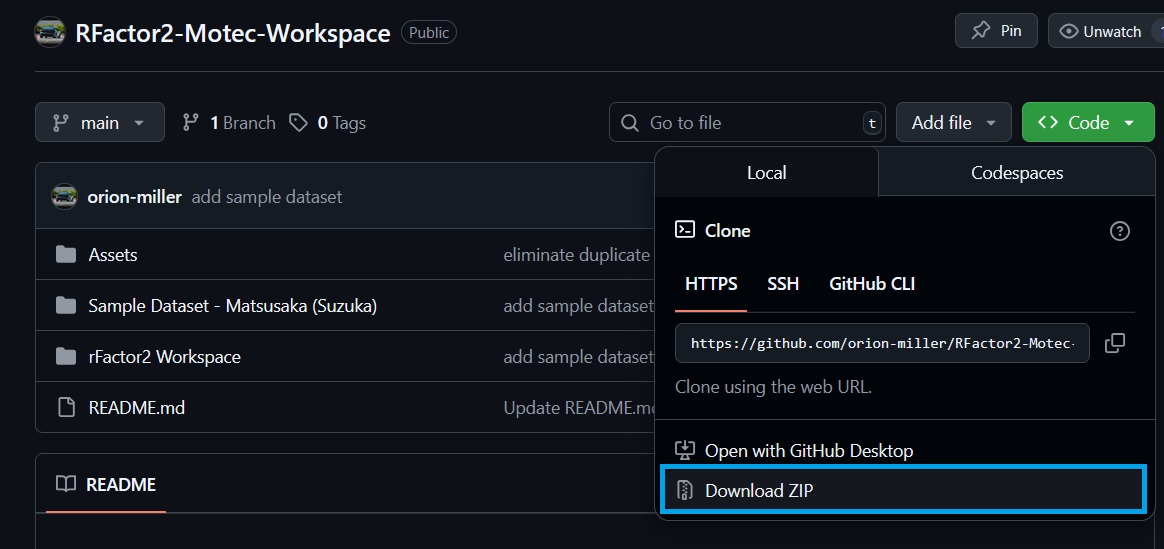Open the commit message in the Sample Dataset row

pyautogui.click(x=579, y=306)
